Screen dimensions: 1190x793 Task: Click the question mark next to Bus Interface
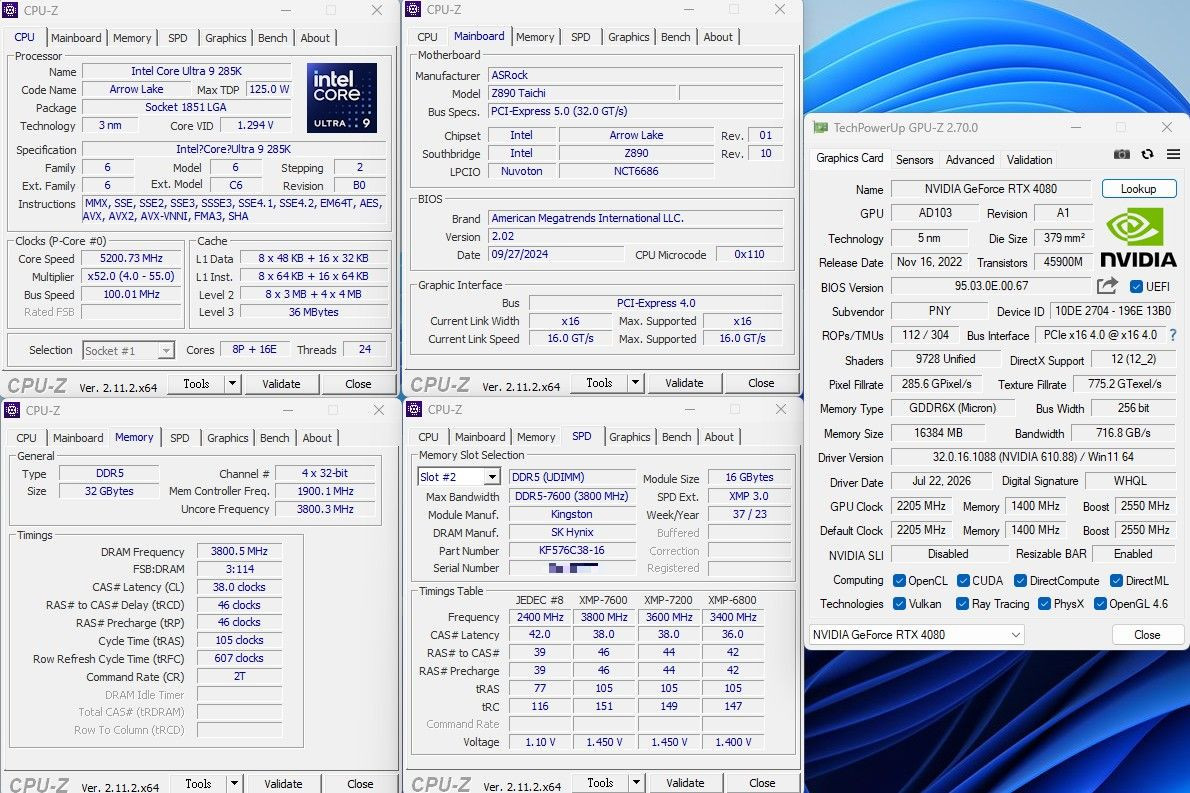tap(1173, 335)
